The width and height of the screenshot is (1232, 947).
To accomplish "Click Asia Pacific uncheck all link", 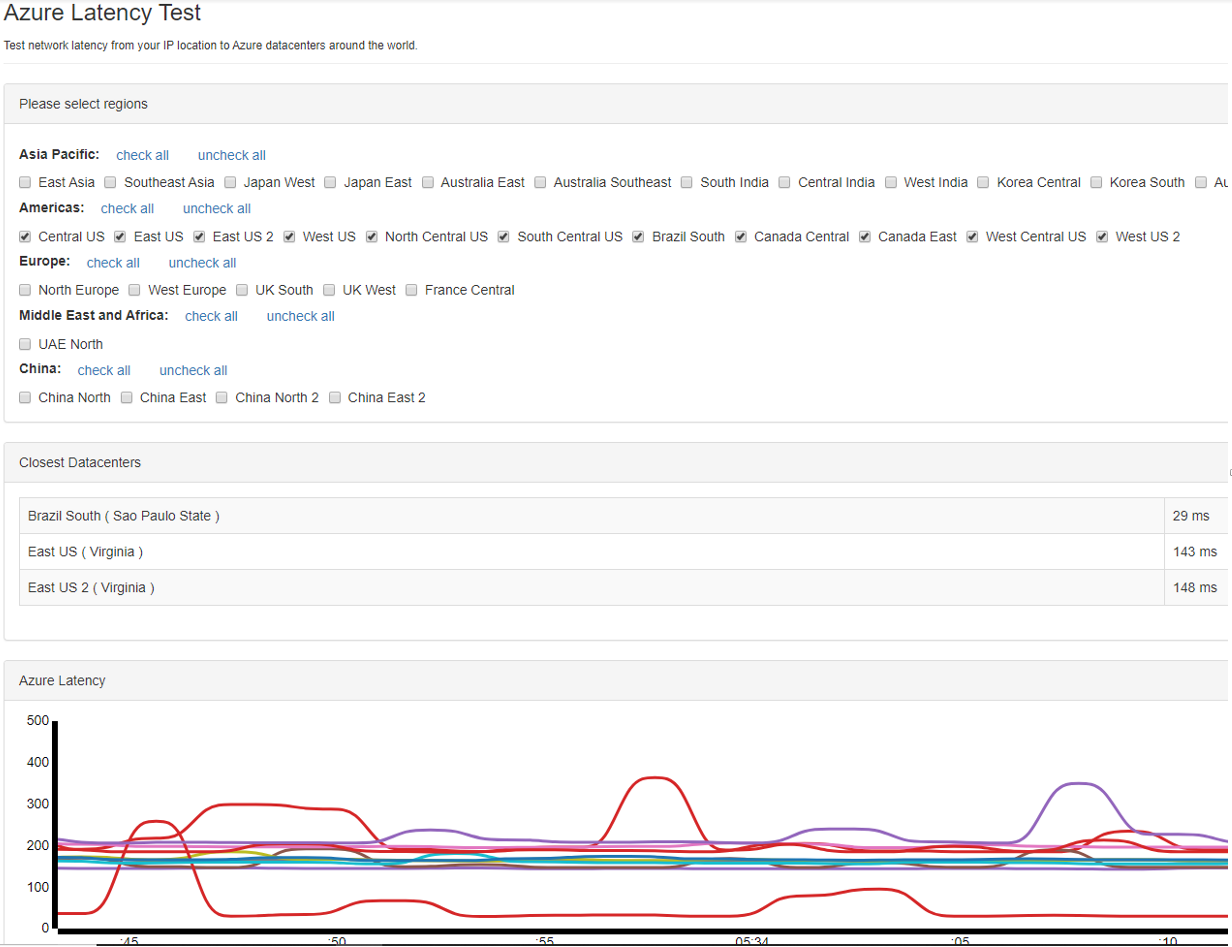I will pyautogui.click(x=232, y=155).
